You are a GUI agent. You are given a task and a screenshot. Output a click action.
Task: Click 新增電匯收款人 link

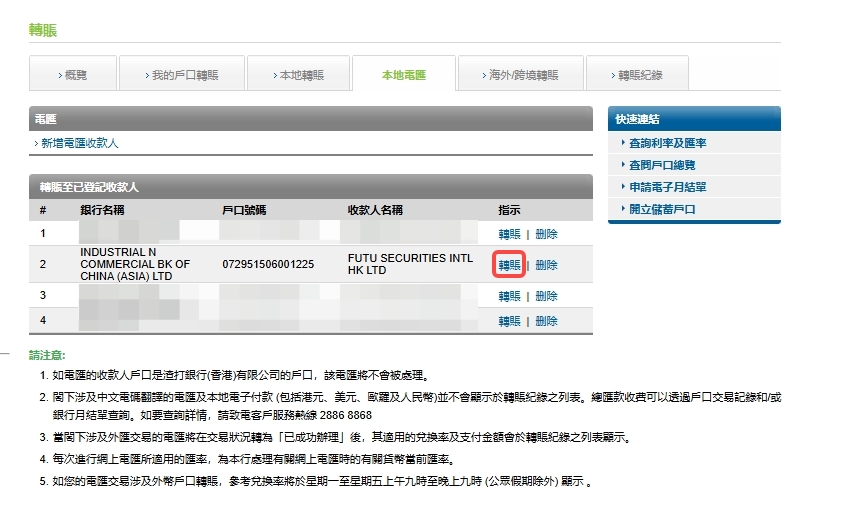coord(80,143)
